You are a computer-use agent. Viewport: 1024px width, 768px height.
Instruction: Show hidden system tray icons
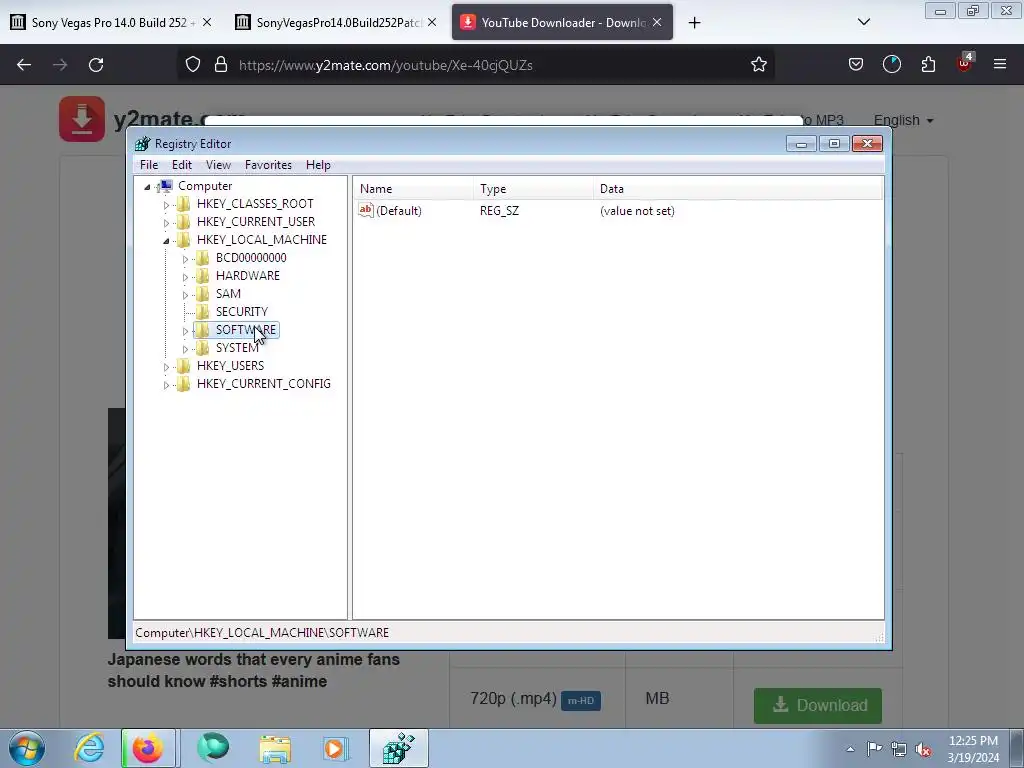point(850,749)
